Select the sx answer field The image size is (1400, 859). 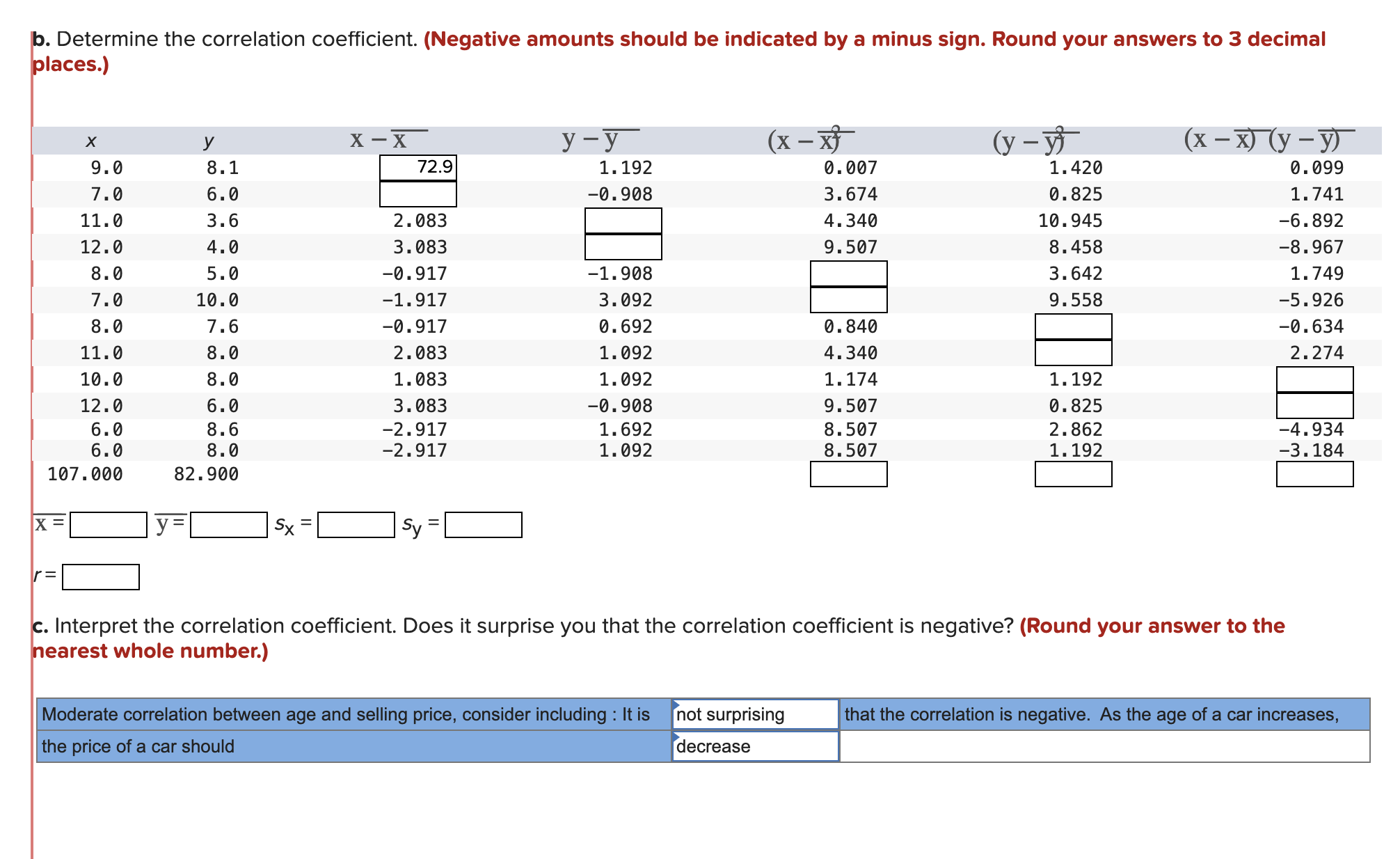click(356, 524)
